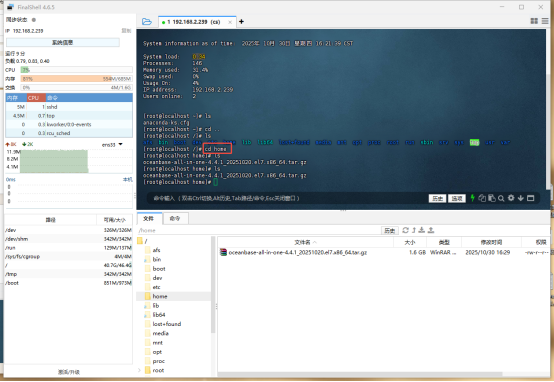This screenshot has height=382, width=554.
Task: Sort files by 大小 column header
Action: [410, 242]
